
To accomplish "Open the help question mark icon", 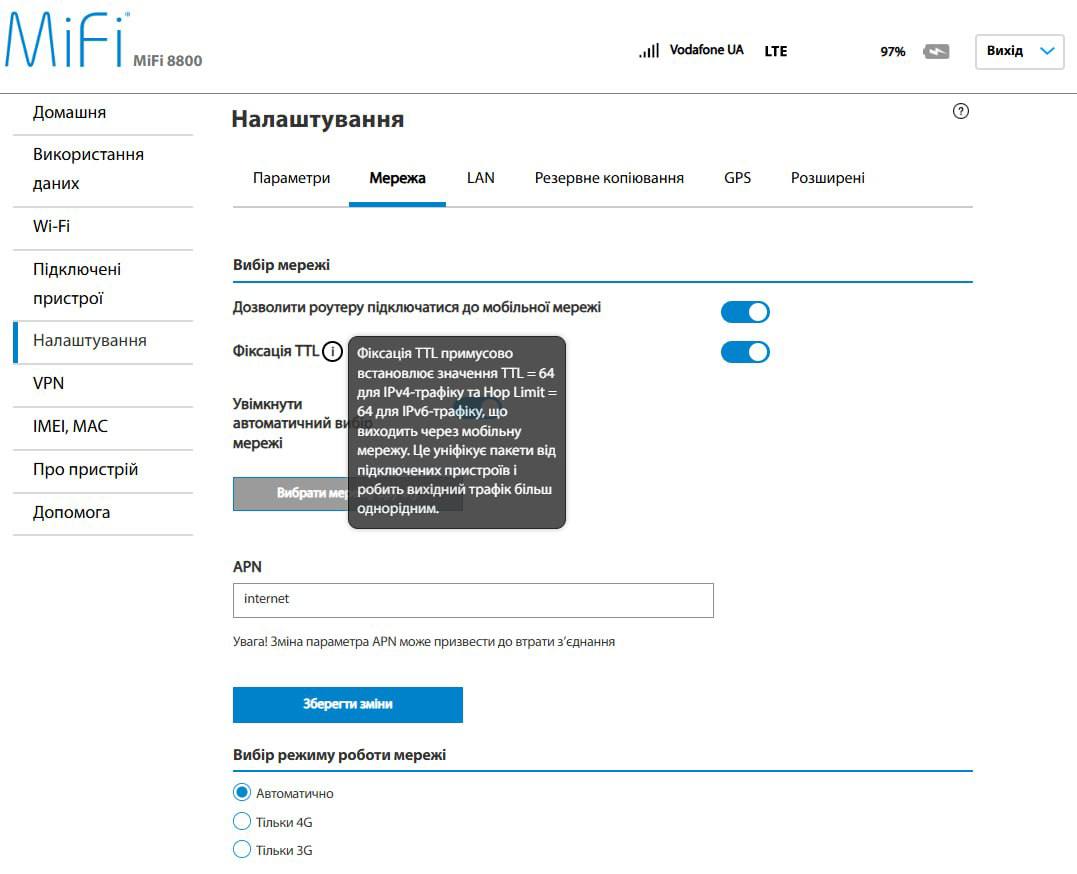I will pyautogui.click(x=960, y=111).
